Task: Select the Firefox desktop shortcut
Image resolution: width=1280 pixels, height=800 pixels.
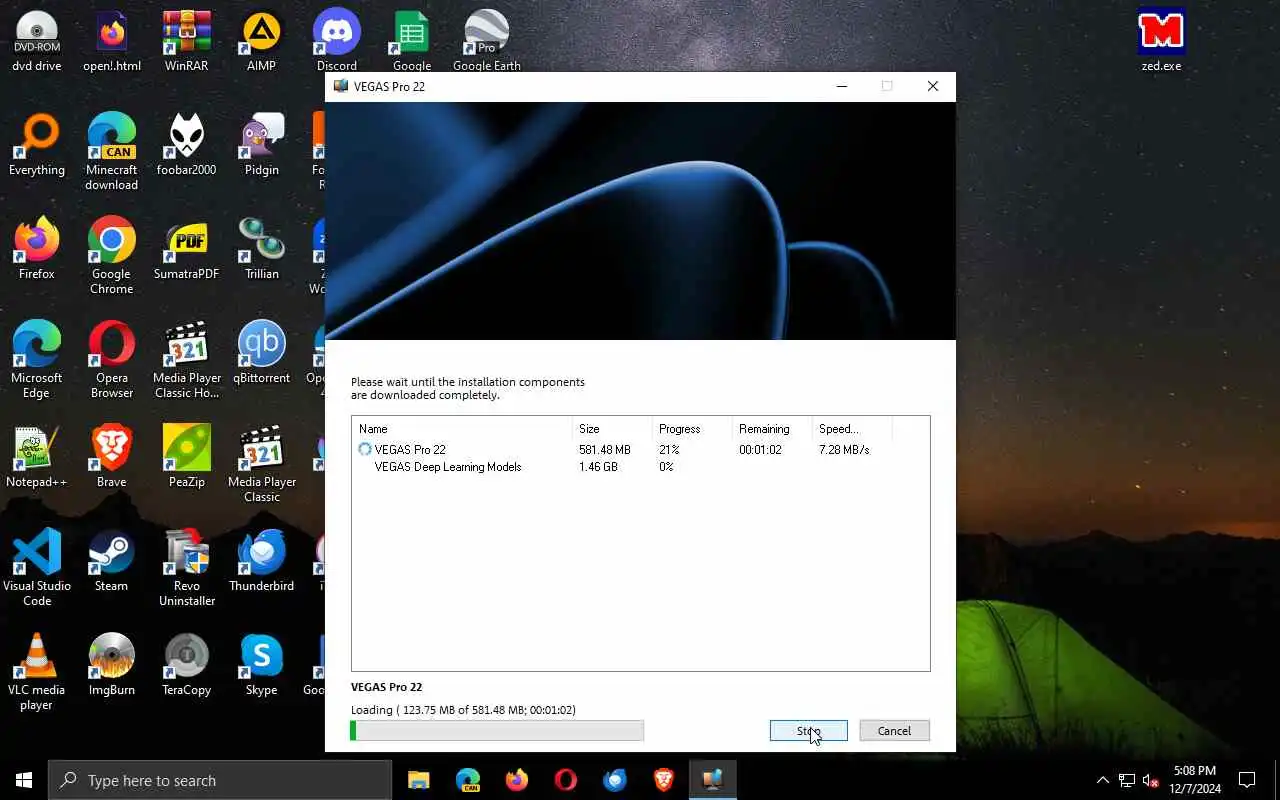Action: click(x=37, y=250)
